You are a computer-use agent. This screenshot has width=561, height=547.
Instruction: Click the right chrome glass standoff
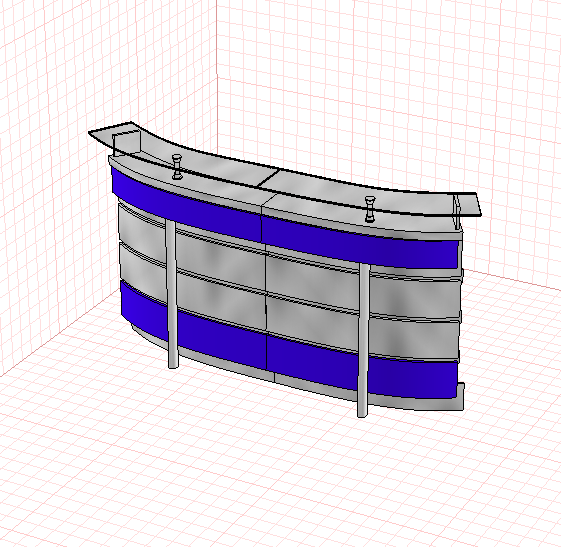pos(370,209)
